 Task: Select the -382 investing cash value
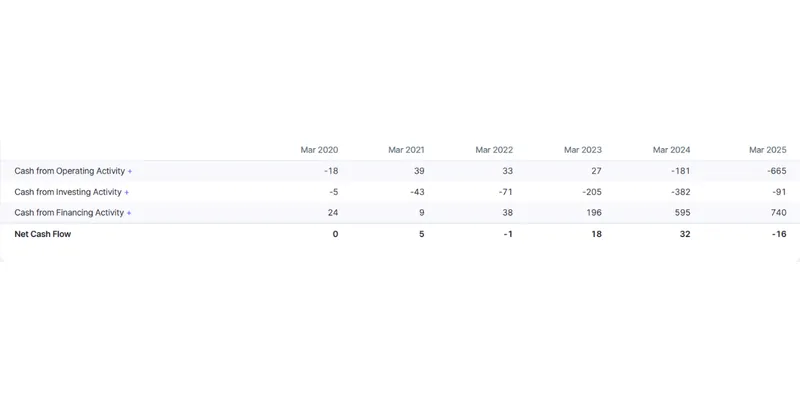click(681, 192)
